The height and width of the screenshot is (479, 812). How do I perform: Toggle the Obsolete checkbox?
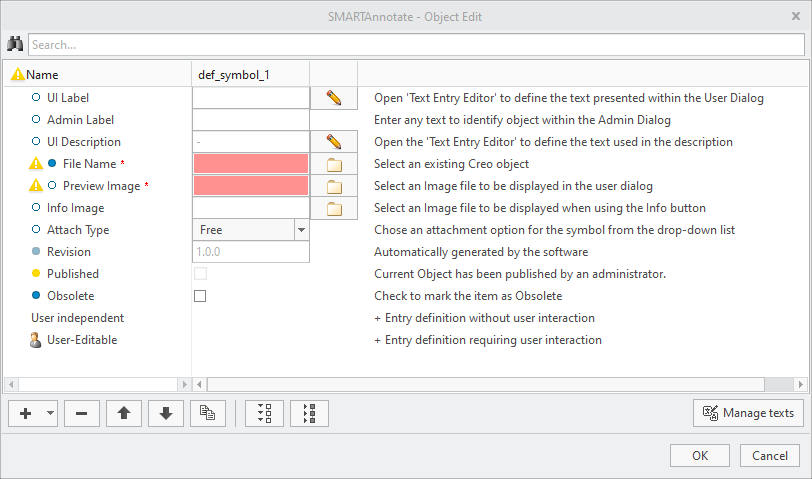200,296
